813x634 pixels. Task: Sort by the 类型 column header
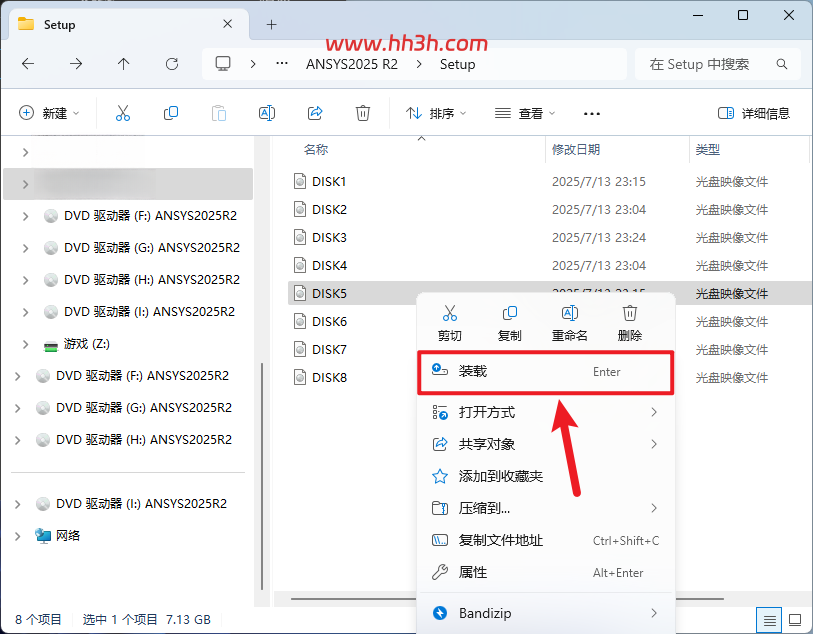pyautogui.click(x=707, y=150)
